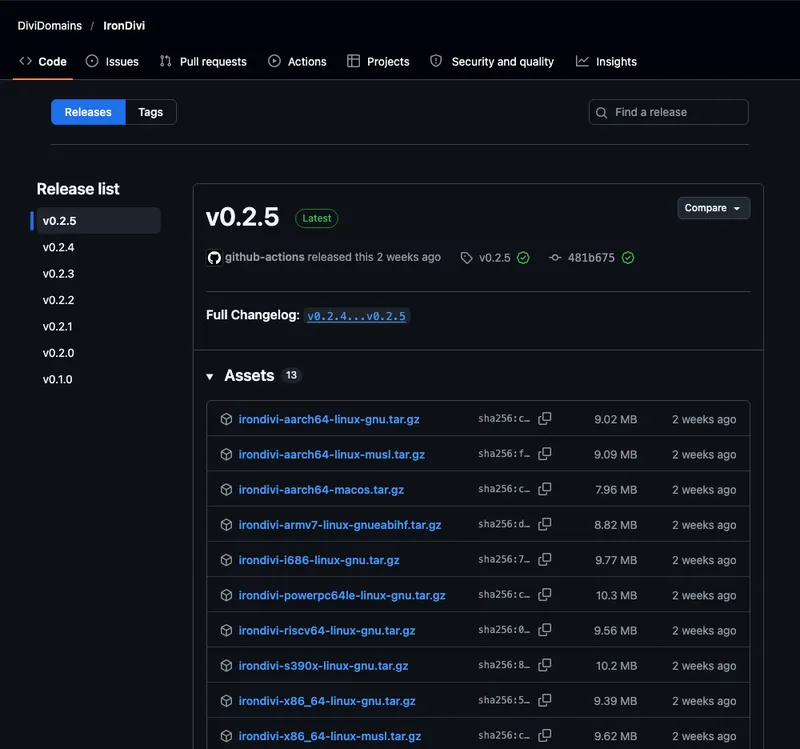The height and width of the screenshot is (749, 800).
Task: Go to Pull requests tab
Action: point(203,61)
